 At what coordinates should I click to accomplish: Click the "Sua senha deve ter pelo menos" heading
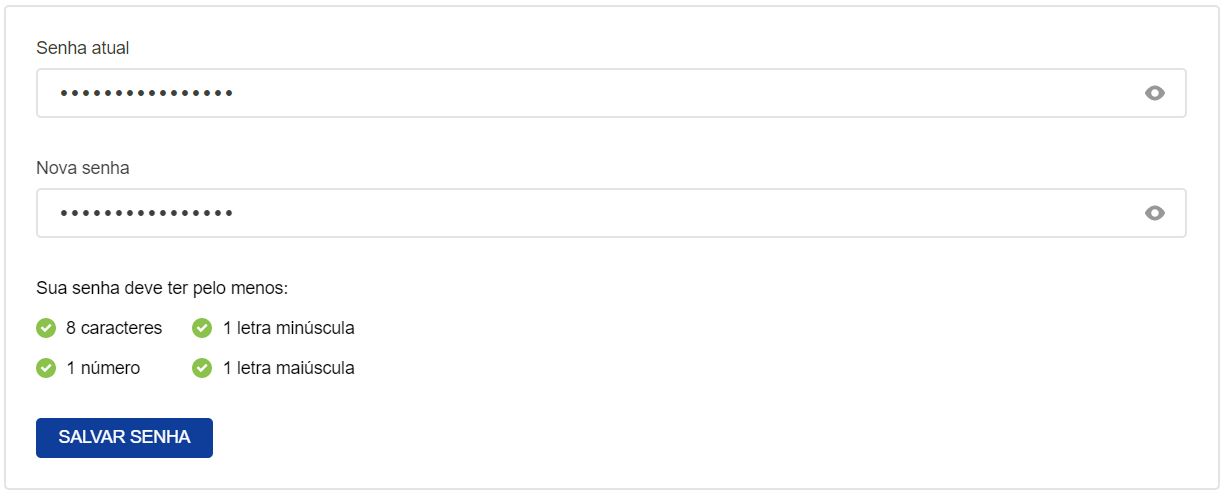click(x=162, y=289)
